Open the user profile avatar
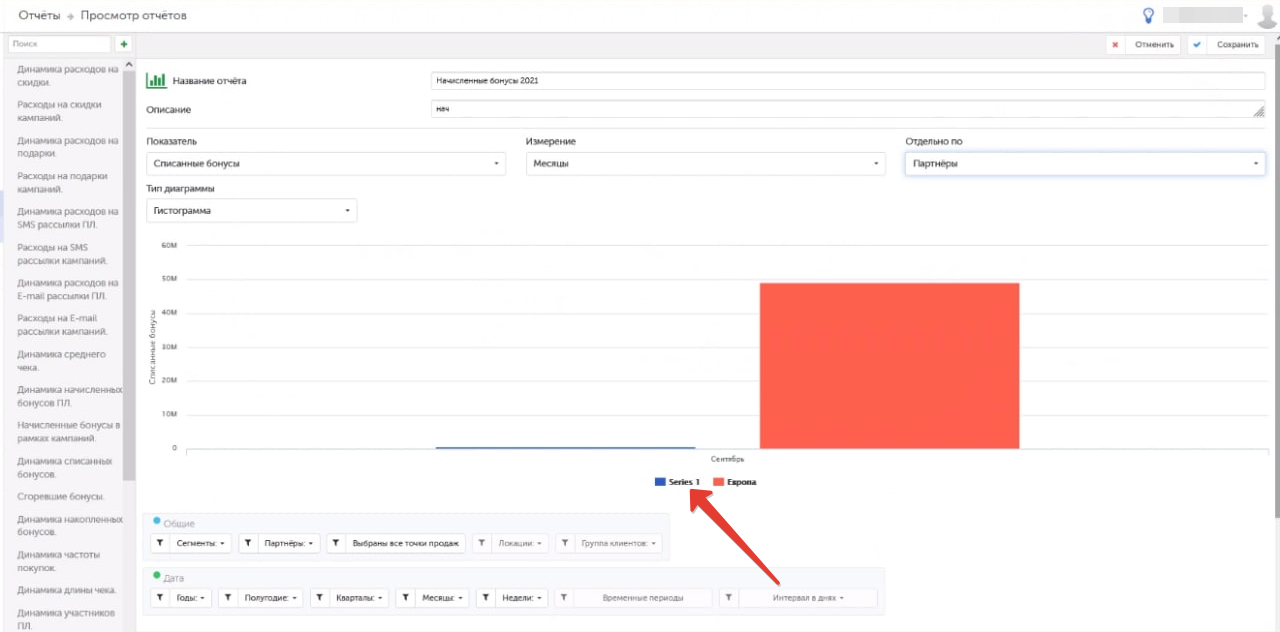Image resolution: width=1280 pixels, height=632 pixels. point(1267,15)
